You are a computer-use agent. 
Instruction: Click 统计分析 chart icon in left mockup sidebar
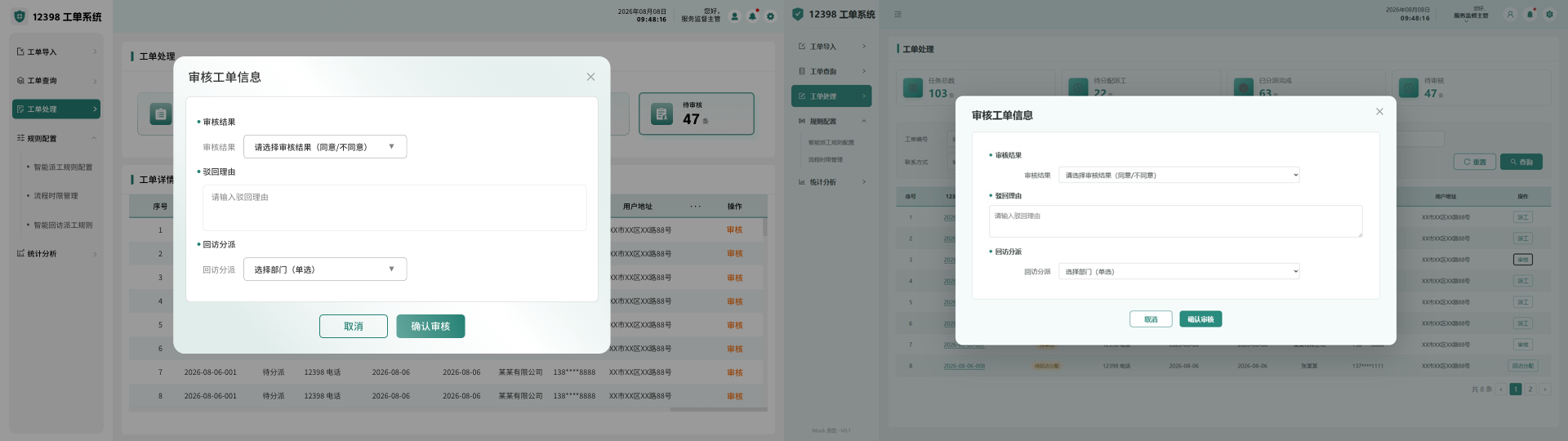[20, 253]
